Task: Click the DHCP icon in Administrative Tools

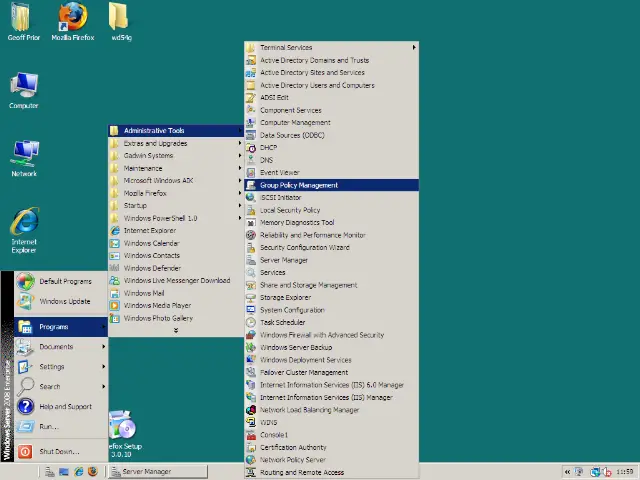Action: click(251, 148)
